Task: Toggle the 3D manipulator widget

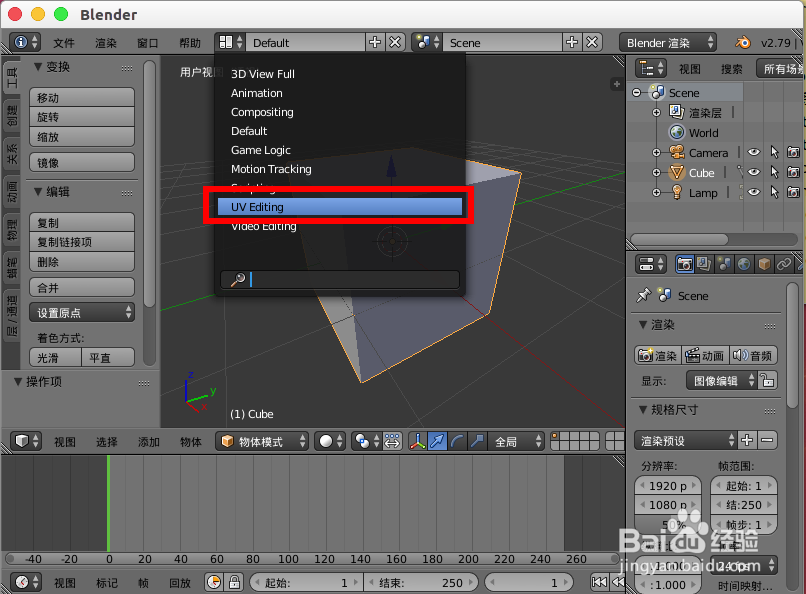Action: [x=418, y=441]
